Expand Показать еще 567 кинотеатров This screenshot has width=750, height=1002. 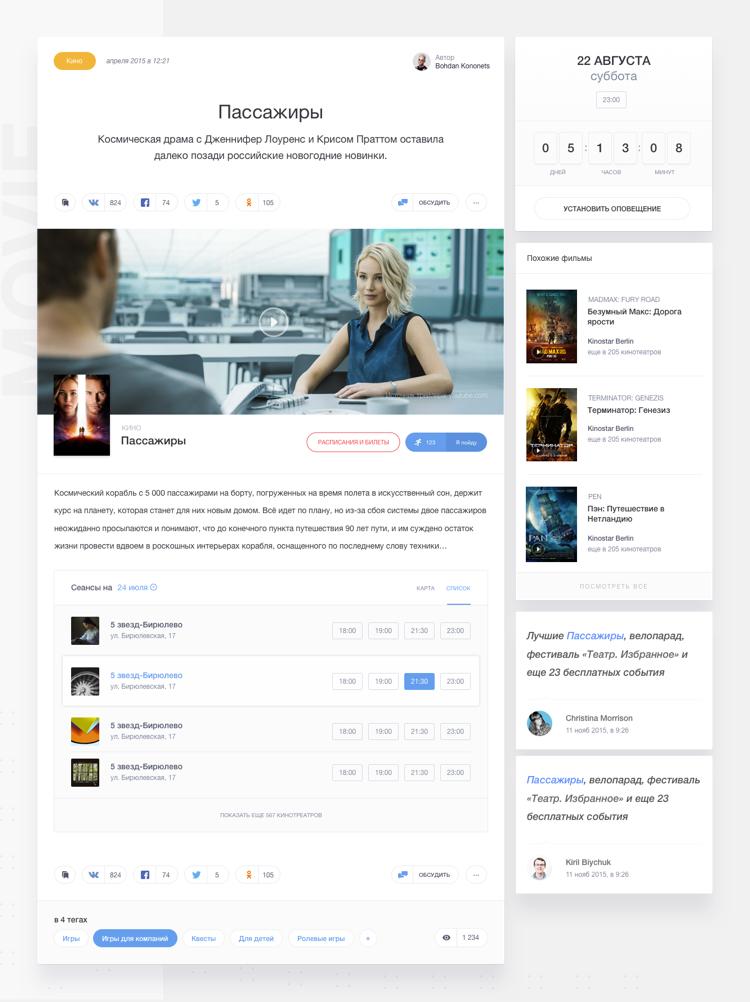click(271, 815)
